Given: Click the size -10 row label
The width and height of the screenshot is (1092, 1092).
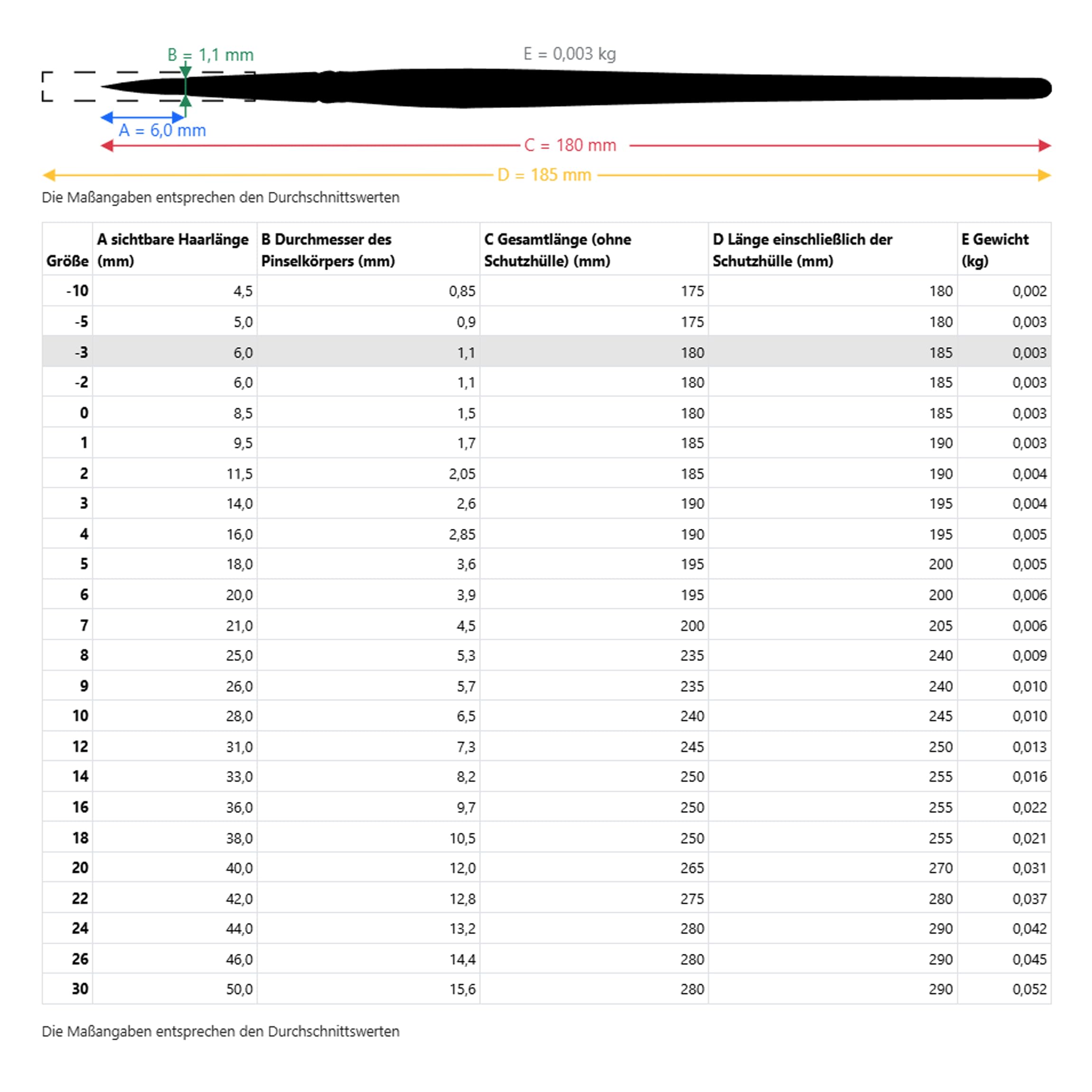Looking at the screenshot, I should [x=77, y=291].
